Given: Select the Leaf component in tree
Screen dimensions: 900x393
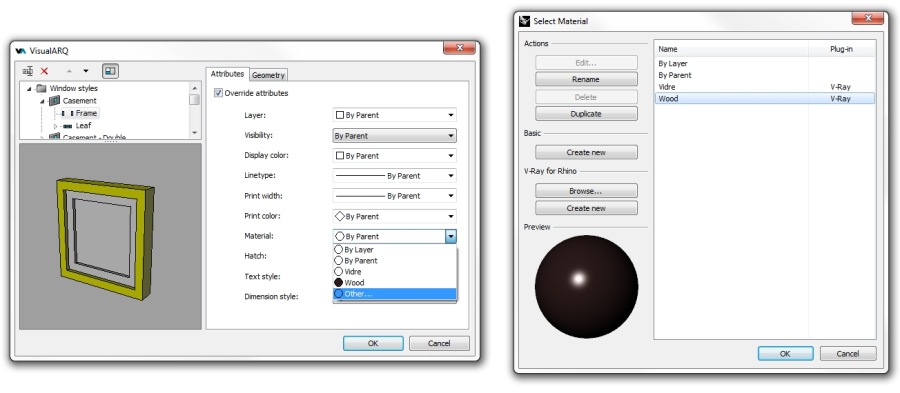Looking at the screenshot, I should [83, 125].
